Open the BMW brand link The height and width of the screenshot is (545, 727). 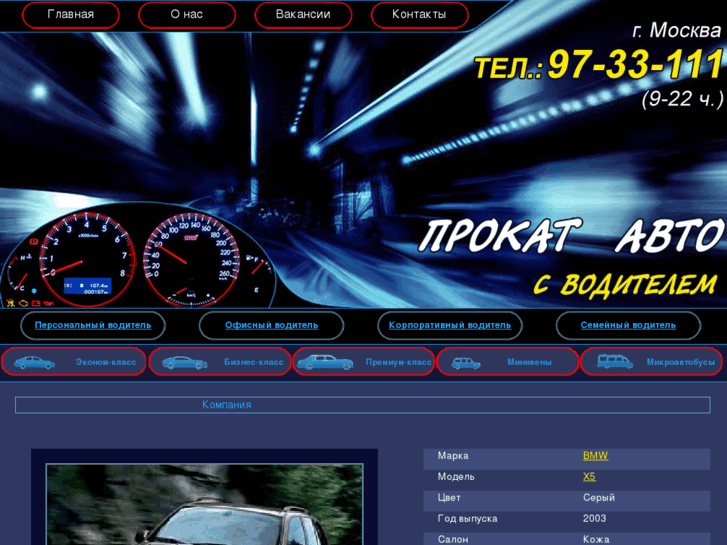pyautogui.click(x=595, y=455)
